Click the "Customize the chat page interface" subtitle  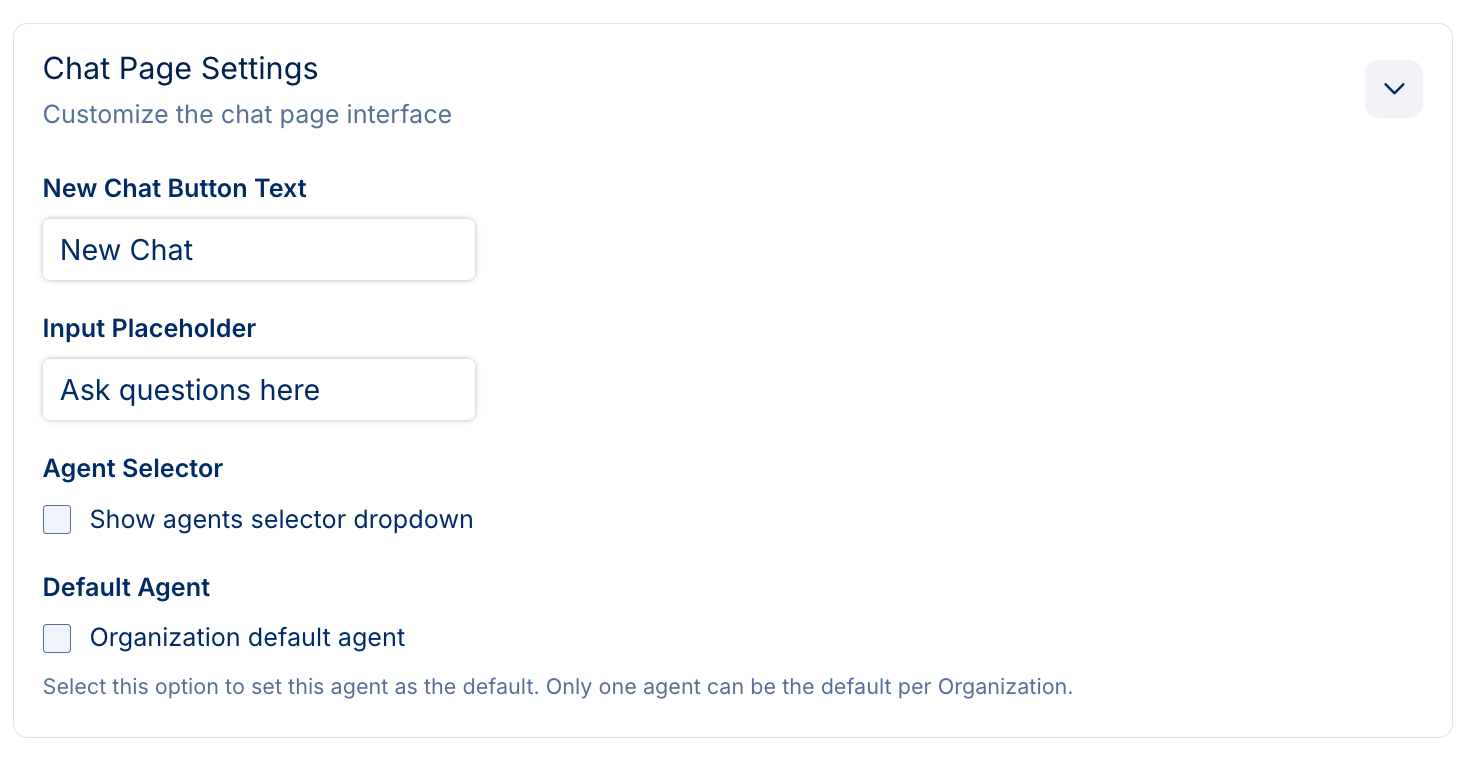pyautogui.click(x=247, y=114)
